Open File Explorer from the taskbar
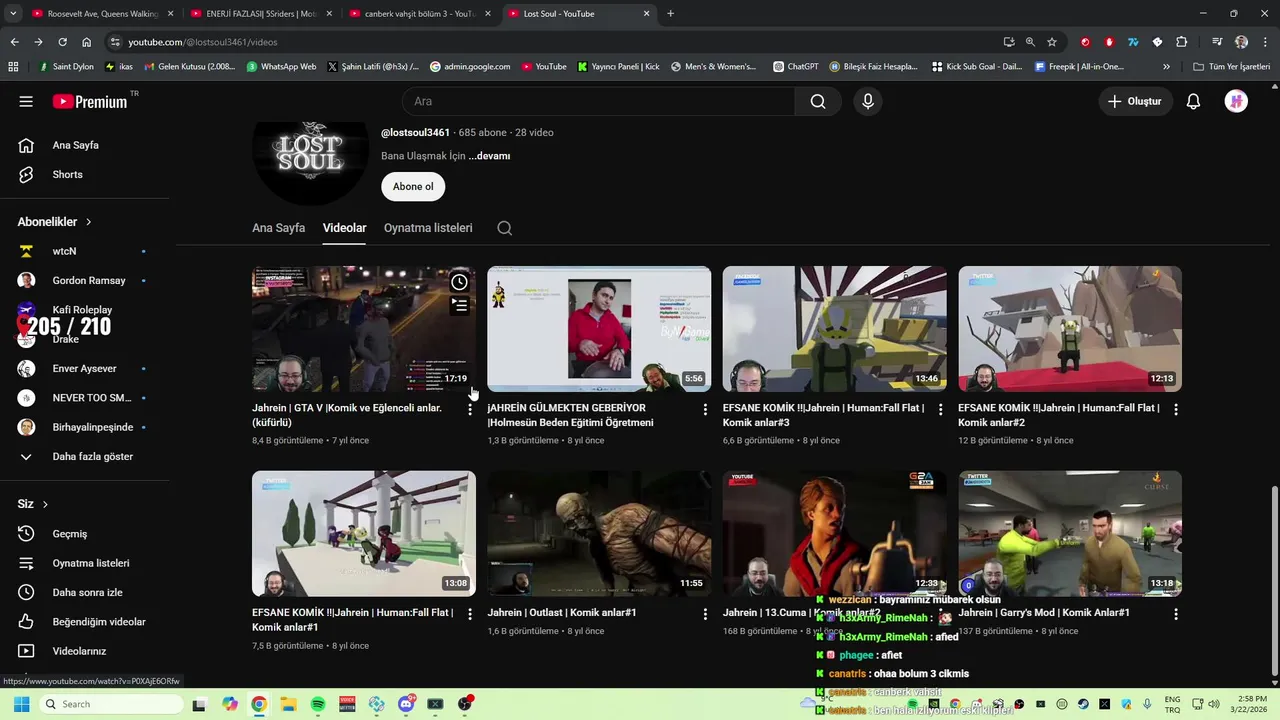The width and height of the screenshot is (1280, 720). [x=288, y=704]
